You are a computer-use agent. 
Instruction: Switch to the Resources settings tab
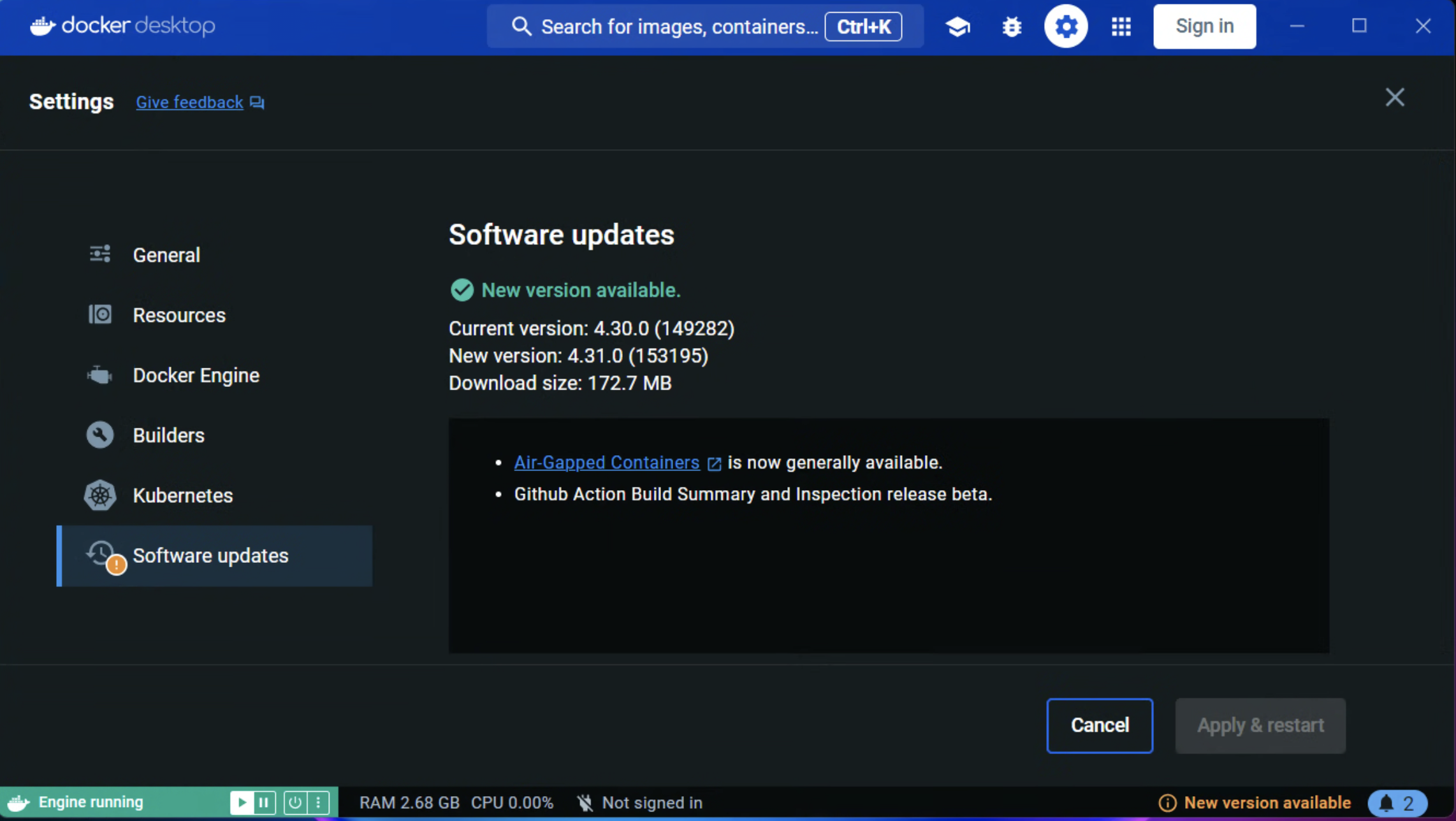pyautogui.click(x=214, y=315)
